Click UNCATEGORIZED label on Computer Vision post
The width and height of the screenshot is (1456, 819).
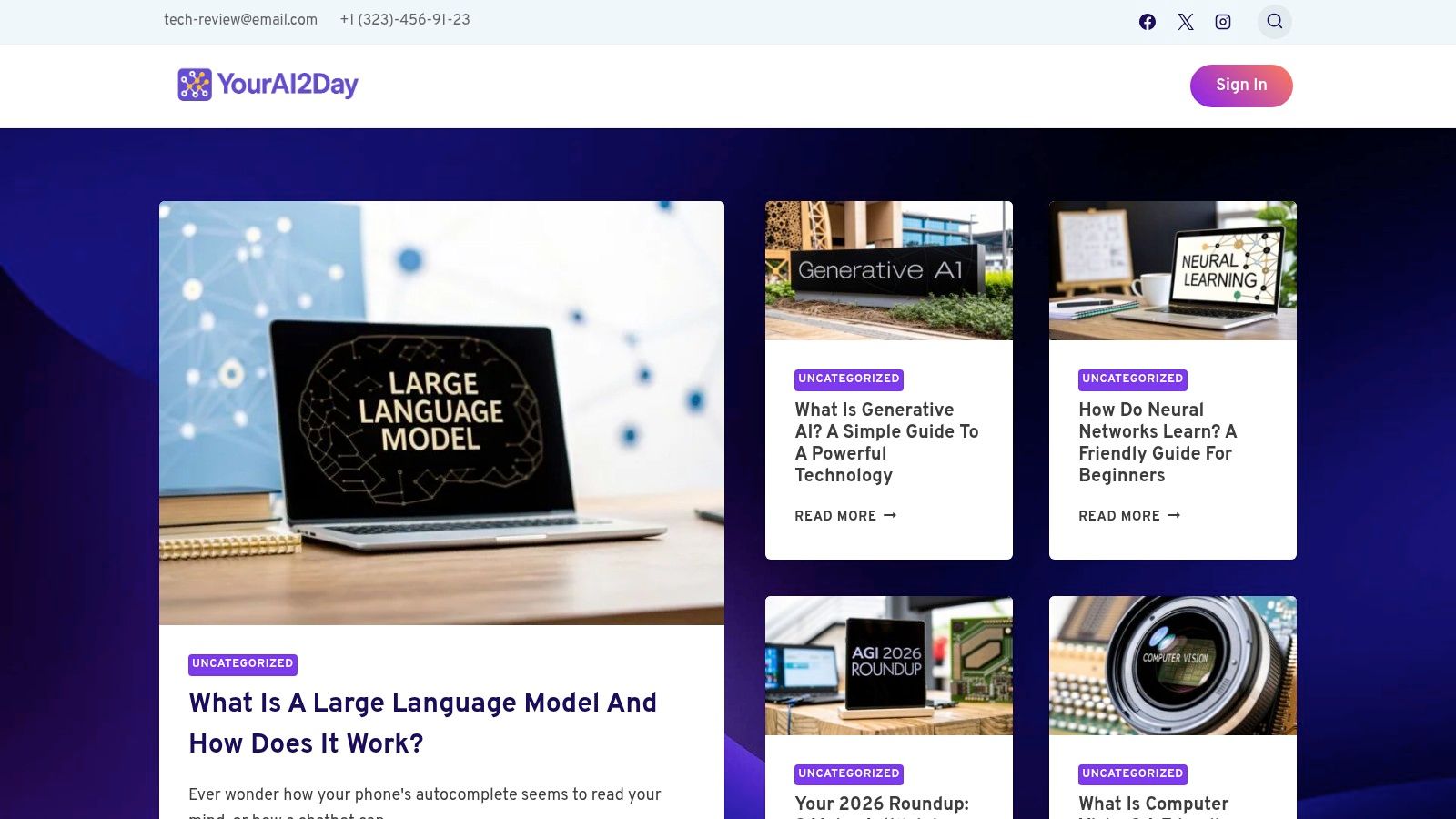[x=1132, y=773]
